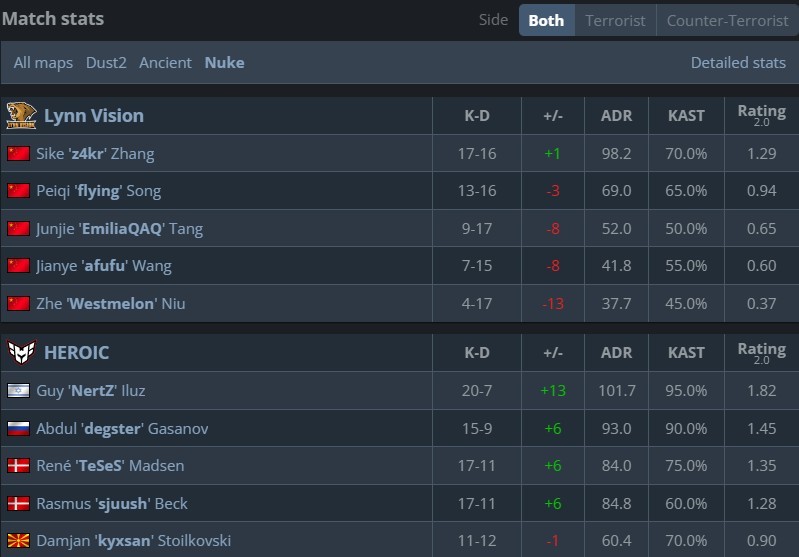
Task: Select the Nuke map tab
Action: [x=224, y=62]
